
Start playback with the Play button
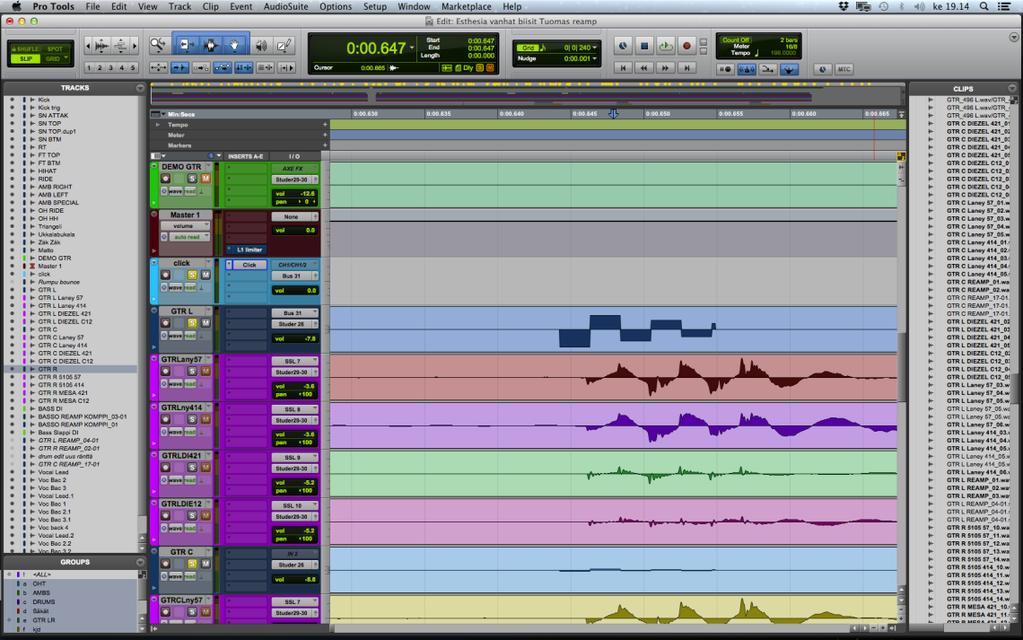[x=665, y=46]
